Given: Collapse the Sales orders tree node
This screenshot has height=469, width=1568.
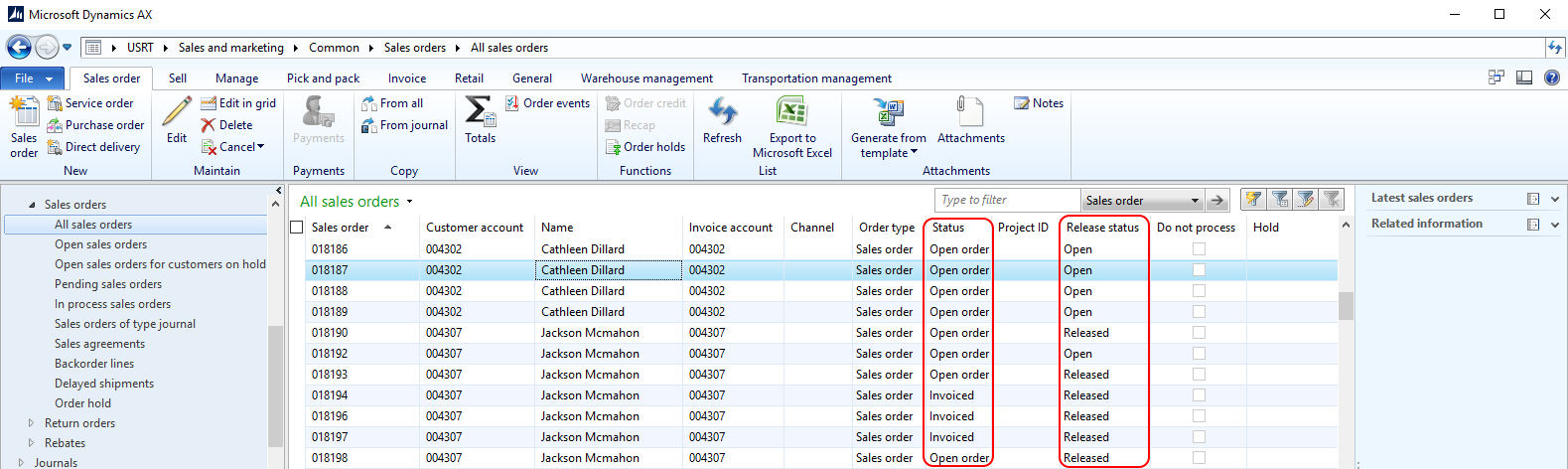Looking at the screenshot, I should click(32, 205).
